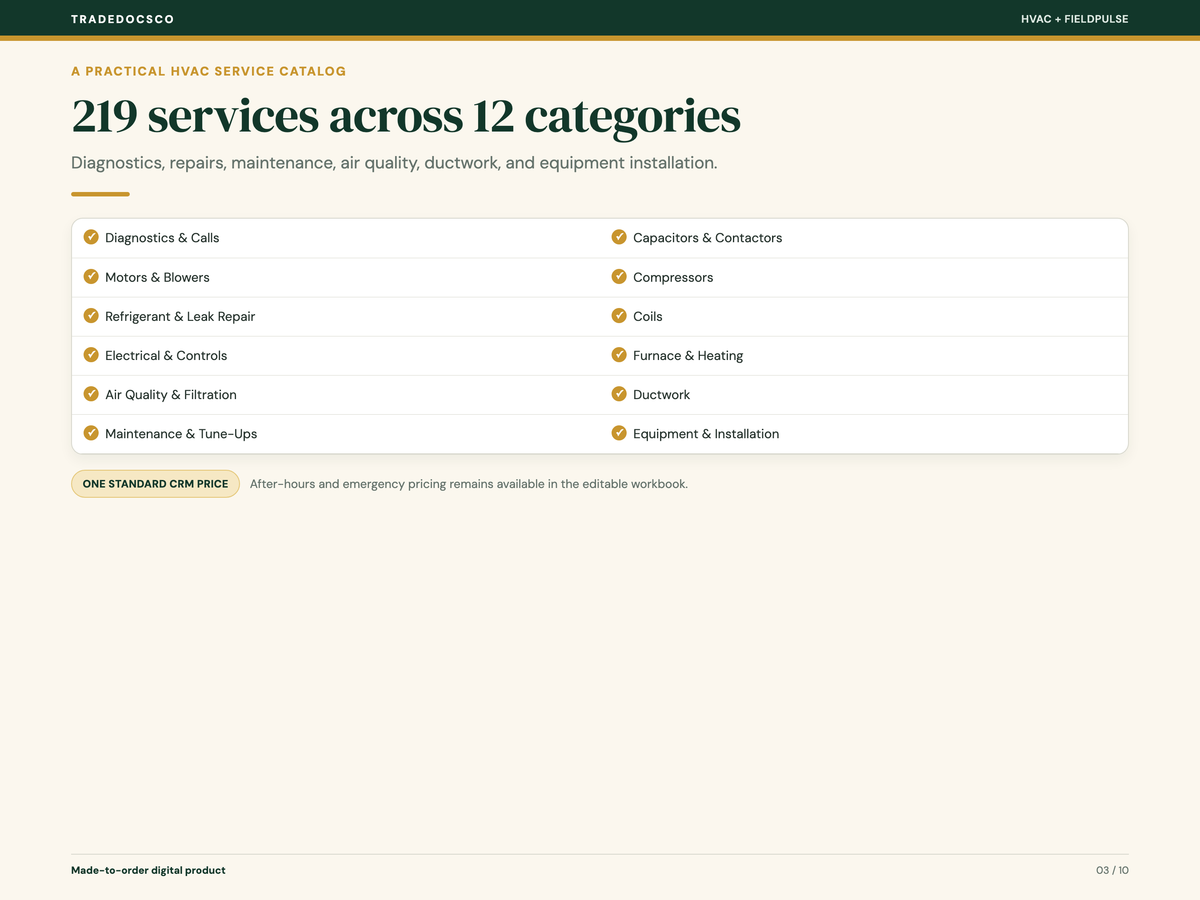Select the Furnace & Heating category text
Viewport: 1200px width, 900px height.
click(688, 355)
